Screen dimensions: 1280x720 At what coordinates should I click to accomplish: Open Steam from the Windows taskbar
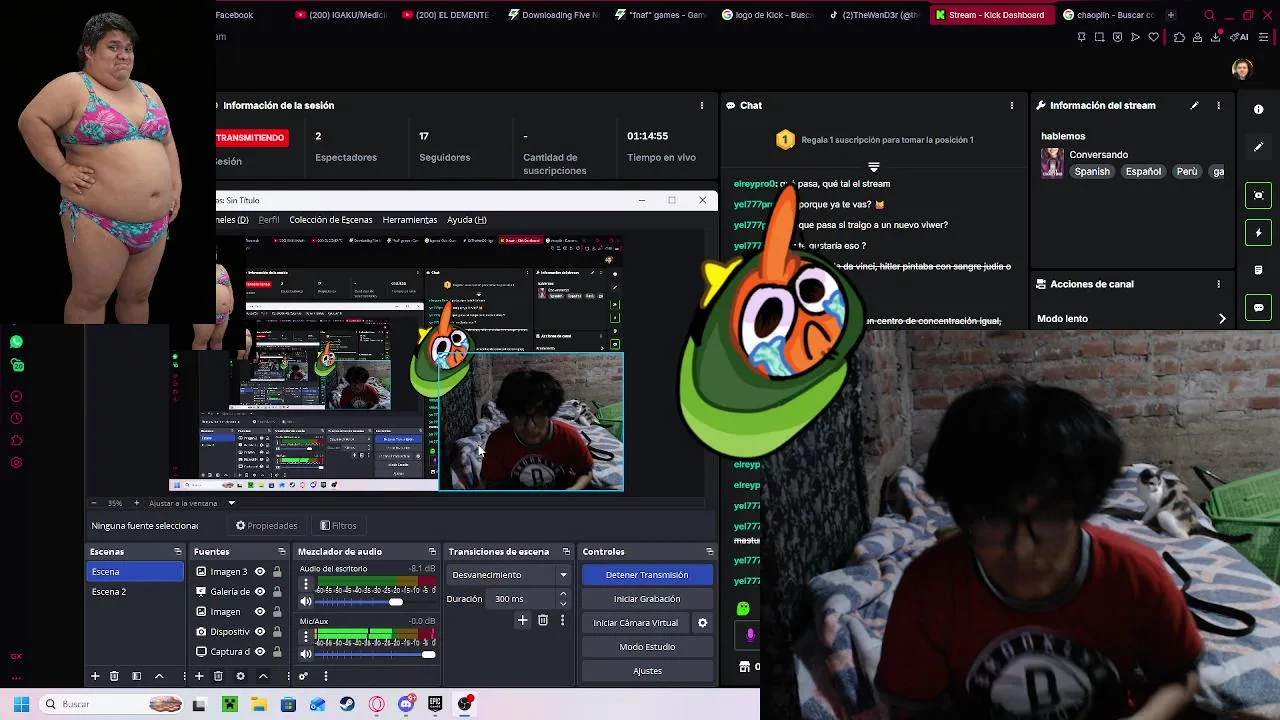[x=347, y=704]
